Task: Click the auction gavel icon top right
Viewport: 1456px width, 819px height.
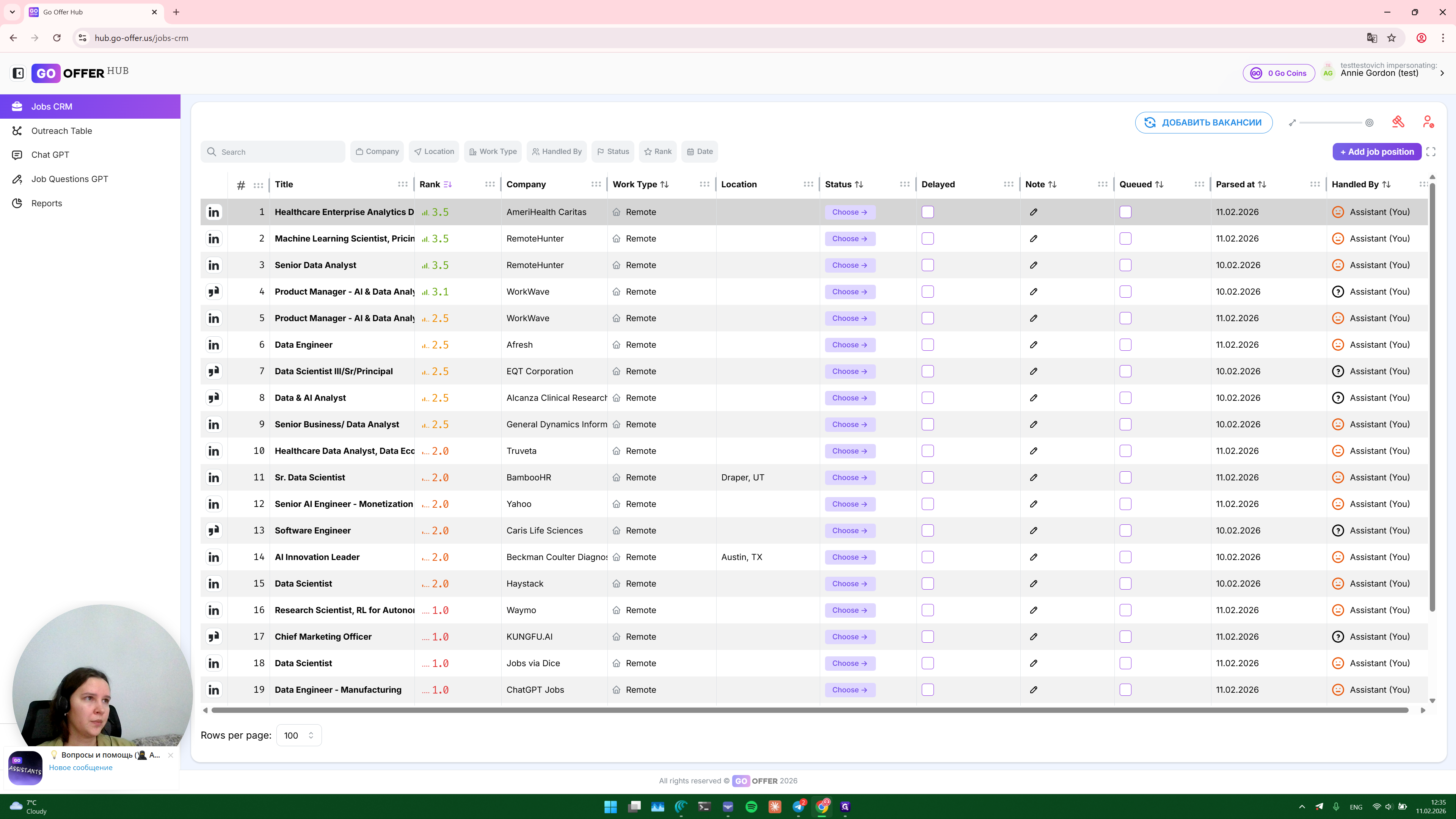Action: pos(1398,122)
